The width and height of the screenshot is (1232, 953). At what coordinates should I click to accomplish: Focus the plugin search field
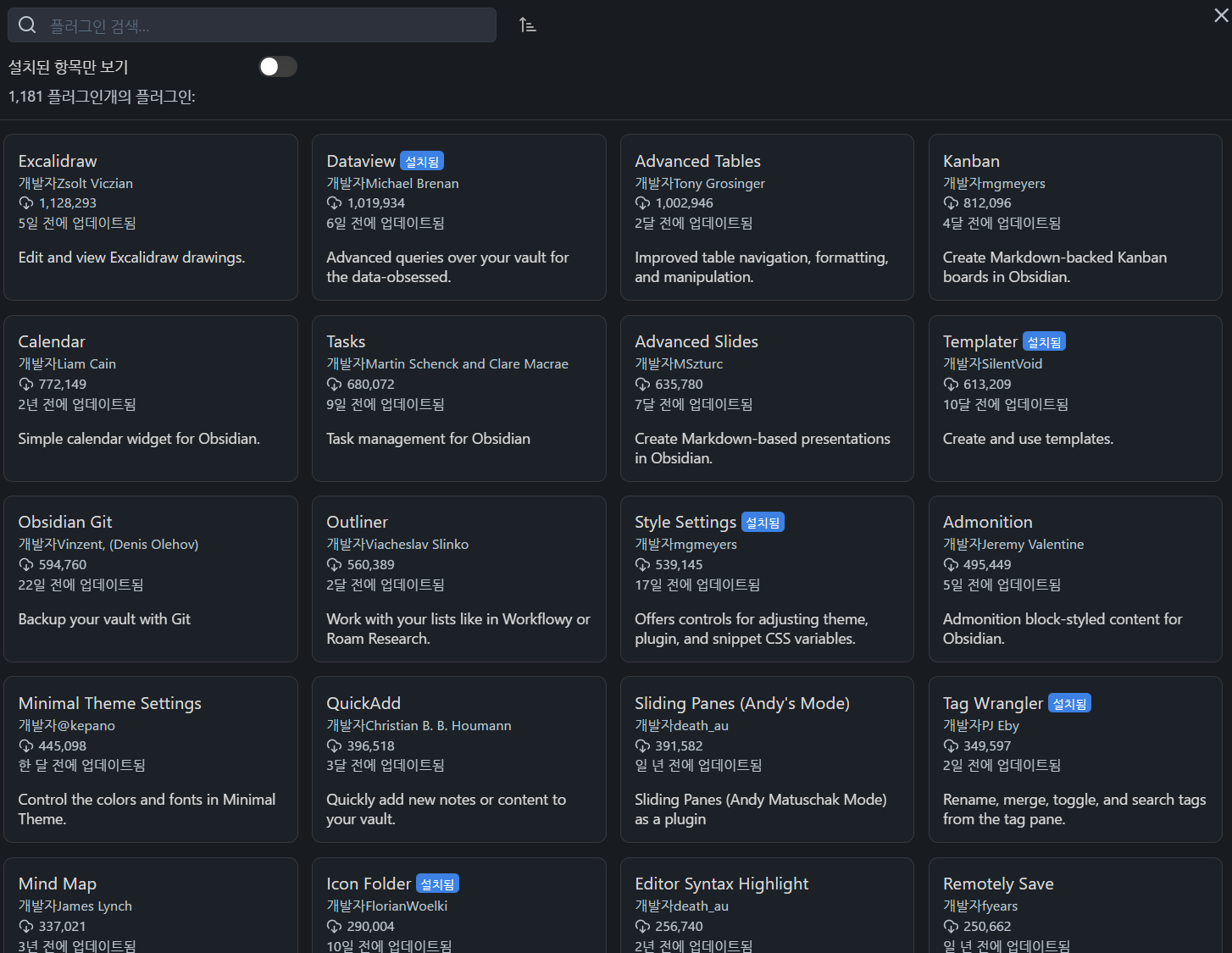[x=252, y=25]
